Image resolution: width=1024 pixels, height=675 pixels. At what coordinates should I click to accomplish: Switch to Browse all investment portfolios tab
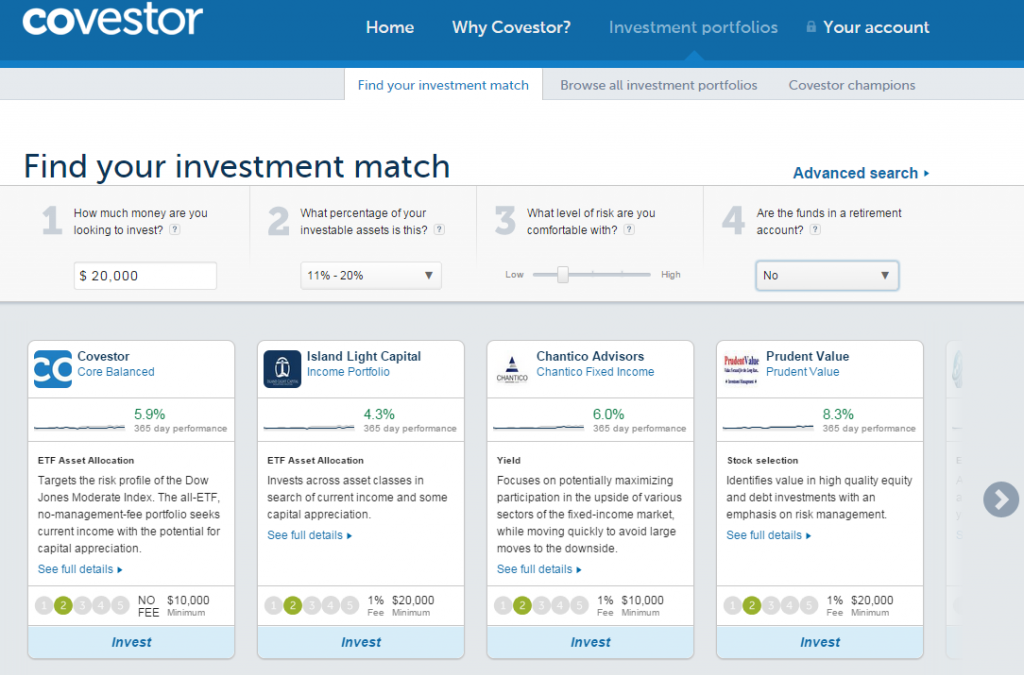click(x=658, y=85)
